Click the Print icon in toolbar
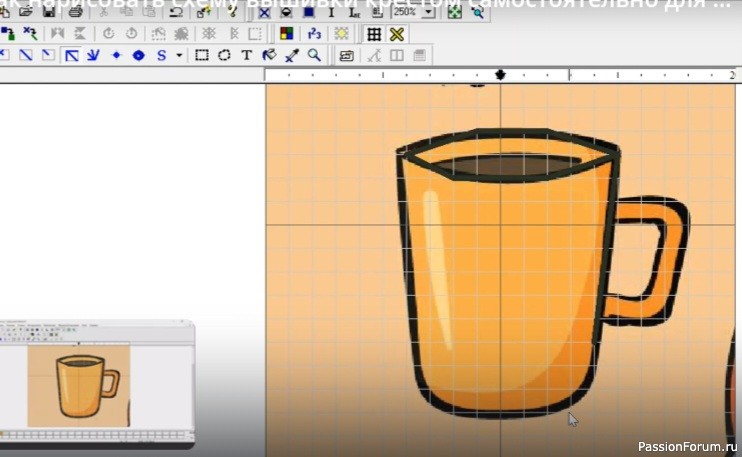 pyautogui.click(x=75, y=13)
